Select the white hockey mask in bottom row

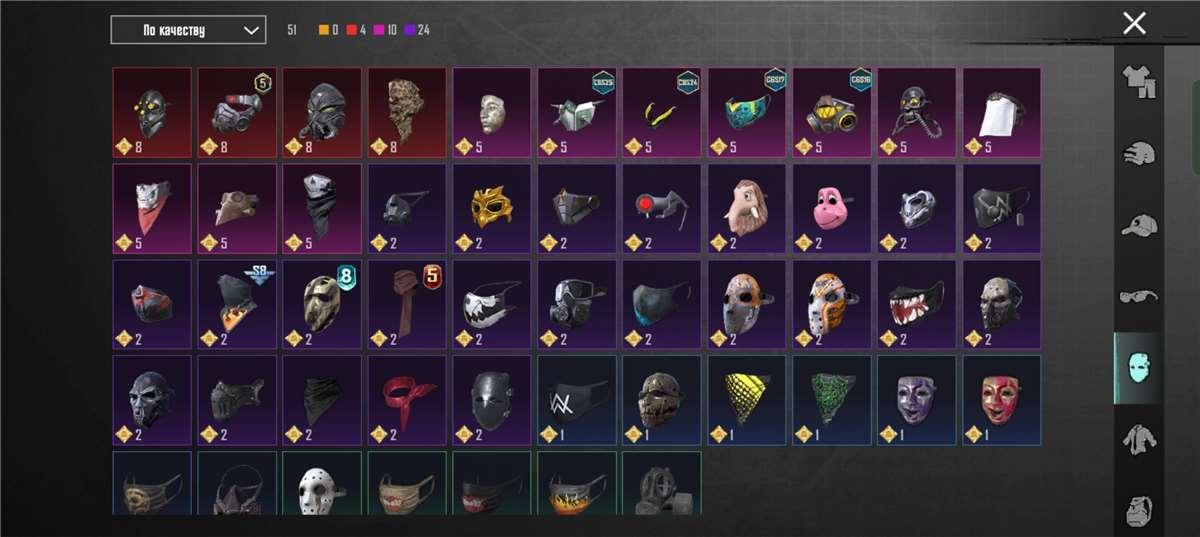tap(322, 483)
